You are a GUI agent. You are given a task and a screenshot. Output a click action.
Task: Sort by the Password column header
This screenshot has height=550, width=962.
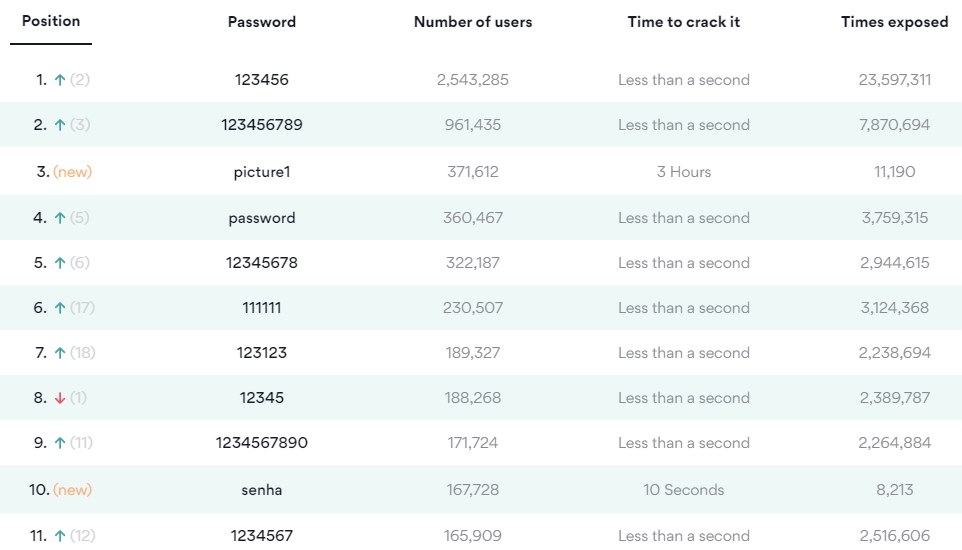pyautogui.click(x=262, y=22)
